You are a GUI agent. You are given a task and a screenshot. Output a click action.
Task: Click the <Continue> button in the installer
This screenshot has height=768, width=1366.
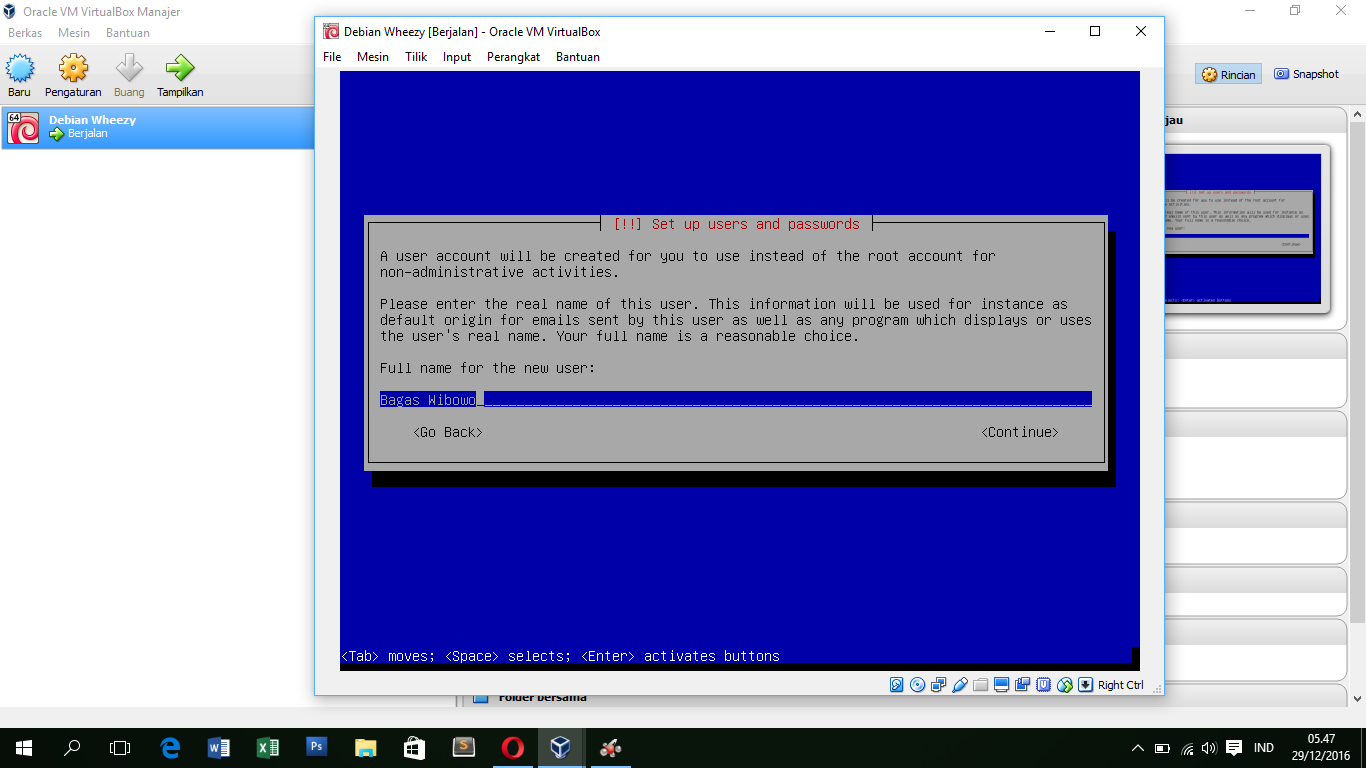[1020, 432]
